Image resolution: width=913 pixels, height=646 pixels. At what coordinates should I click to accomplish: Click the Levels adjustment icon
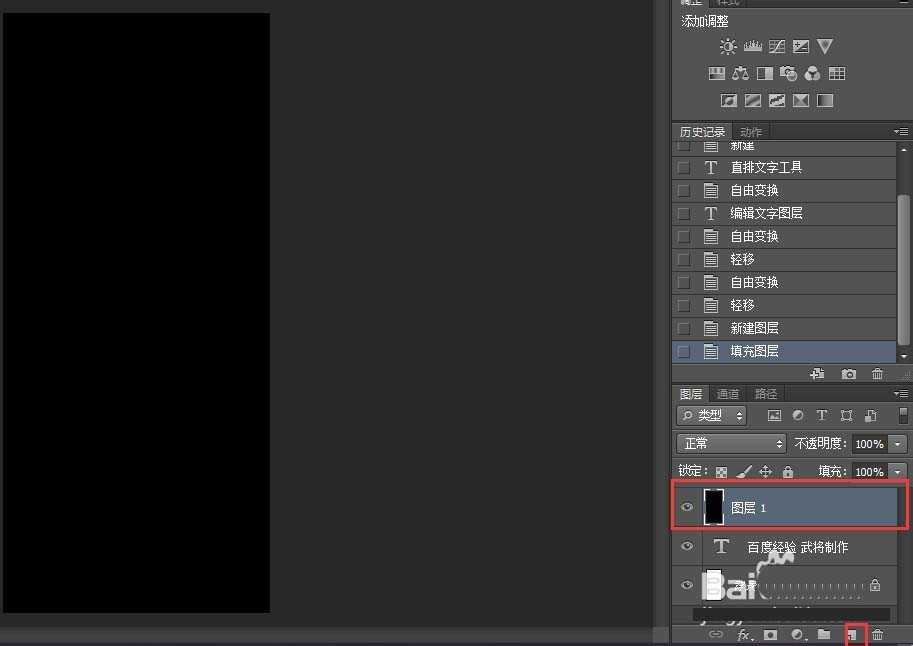pos(752,46)
